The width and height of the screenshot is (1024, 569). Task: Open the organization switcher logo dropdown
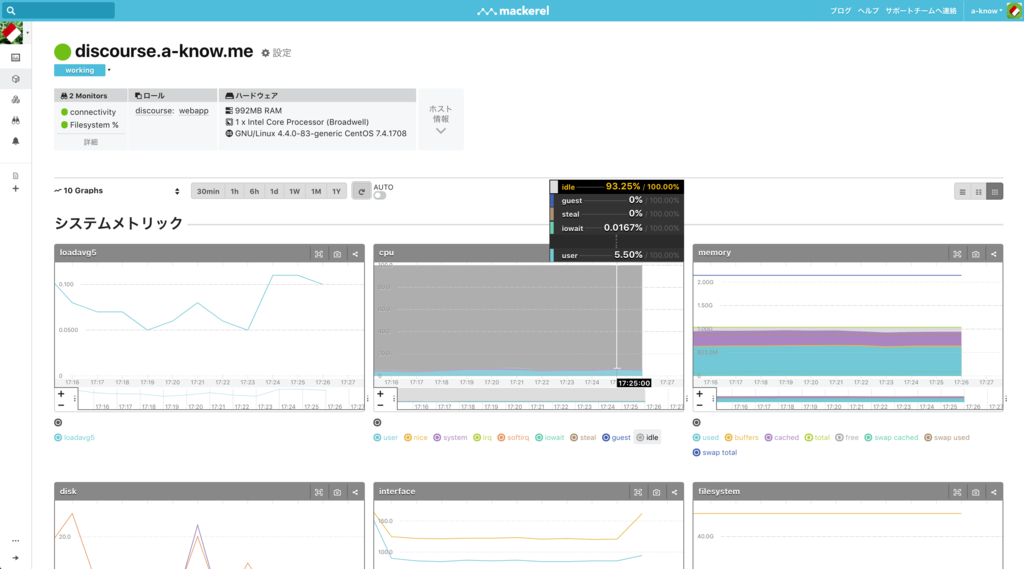(x=13, y=33)
